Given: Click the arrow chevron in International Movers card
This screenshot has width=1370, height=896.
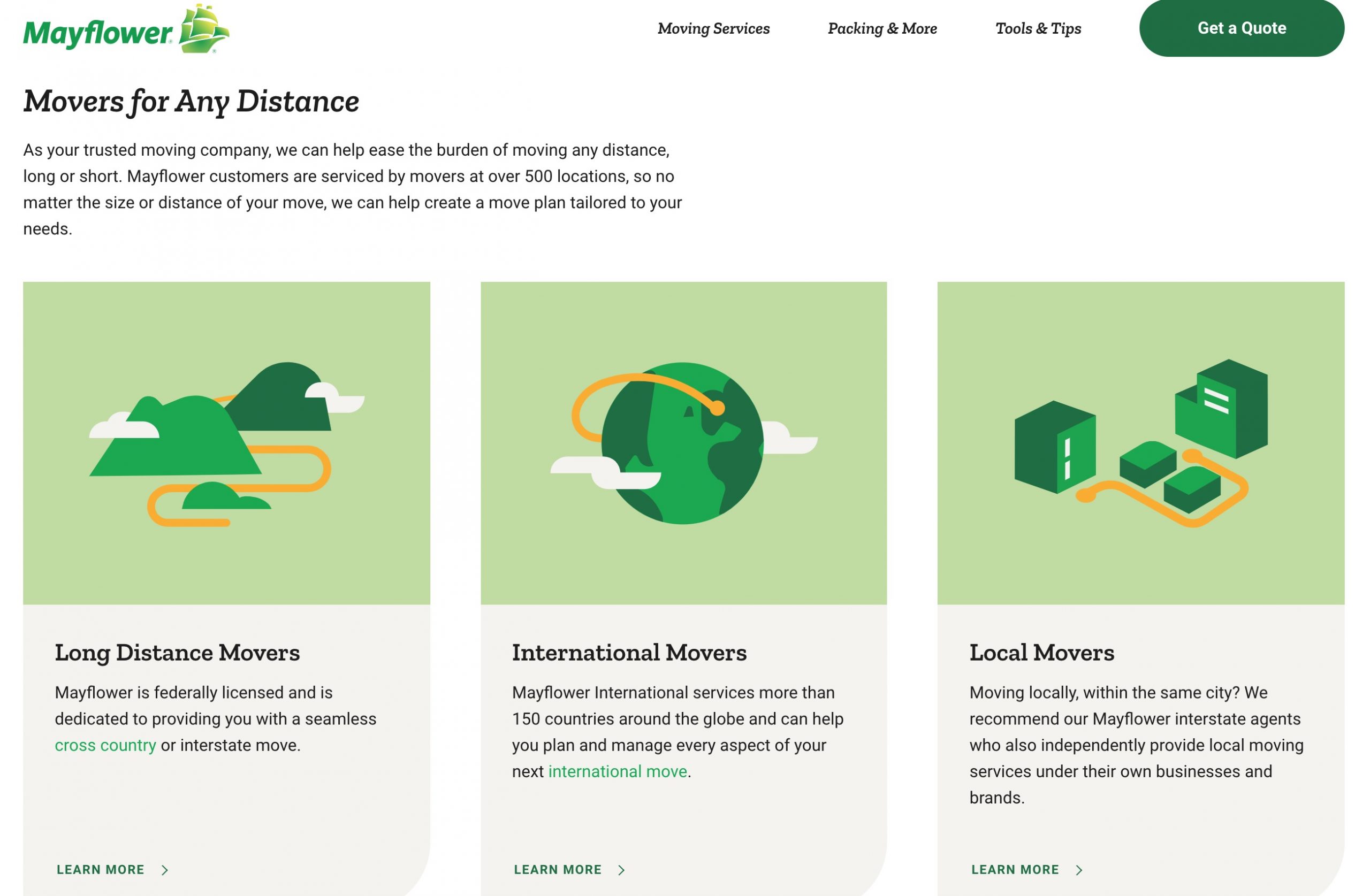Looking at the screenshot, I should click(621, 870).
